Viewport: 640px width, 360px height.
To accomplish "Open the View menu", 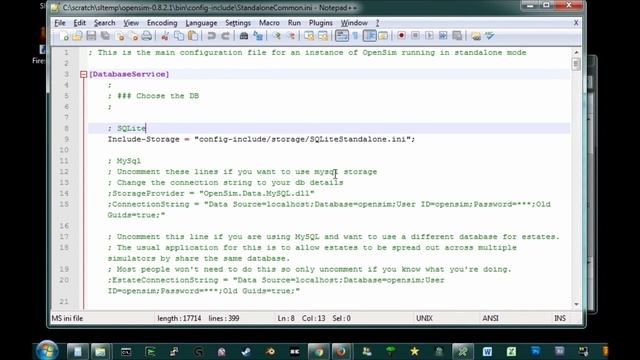I will point(131,23).
